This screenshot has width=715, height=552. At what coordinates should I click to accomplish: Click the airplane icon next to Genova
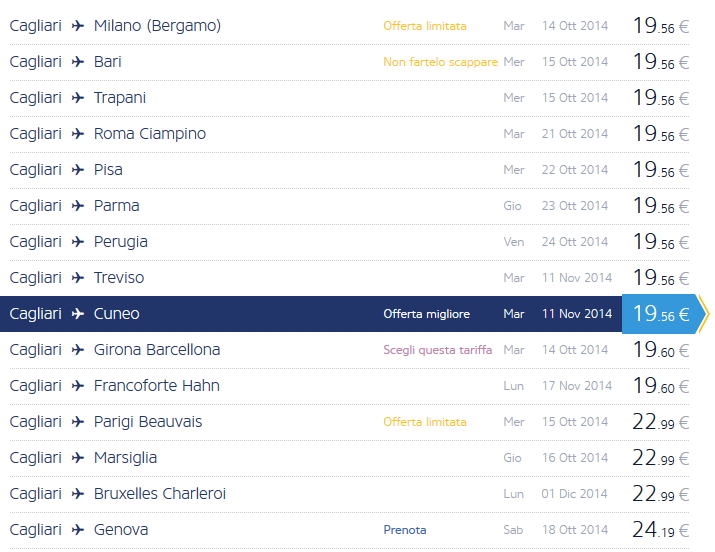click(x=78, y=530)
